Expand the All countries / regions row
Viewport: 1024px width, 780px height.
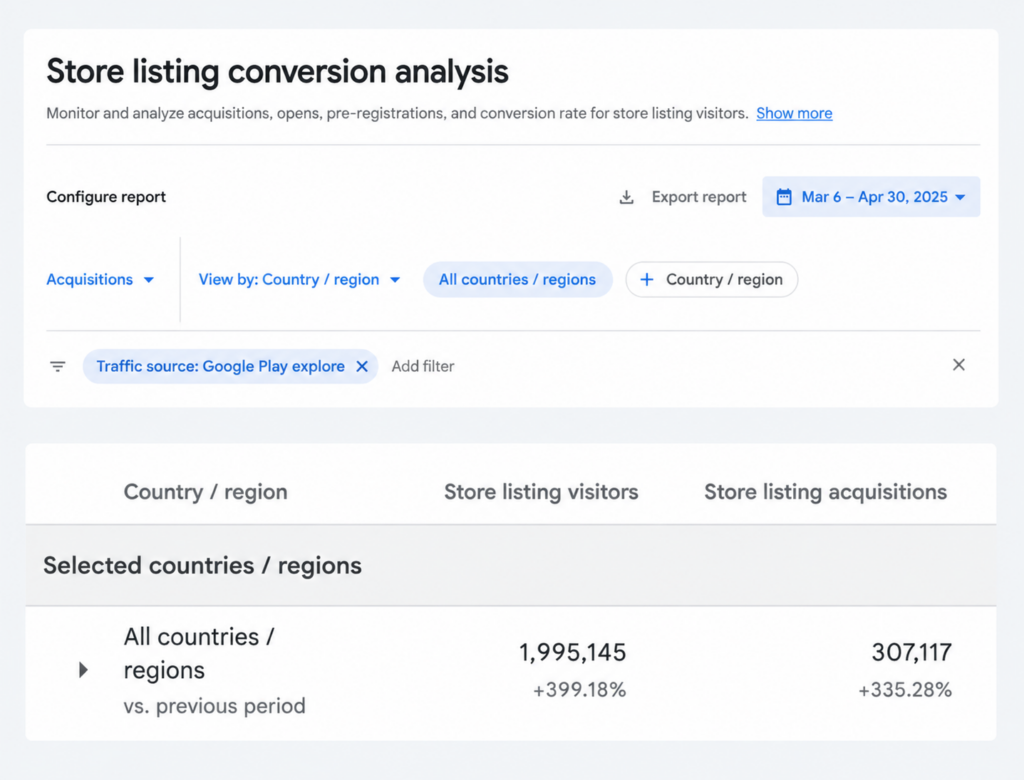tap(83, 670)
